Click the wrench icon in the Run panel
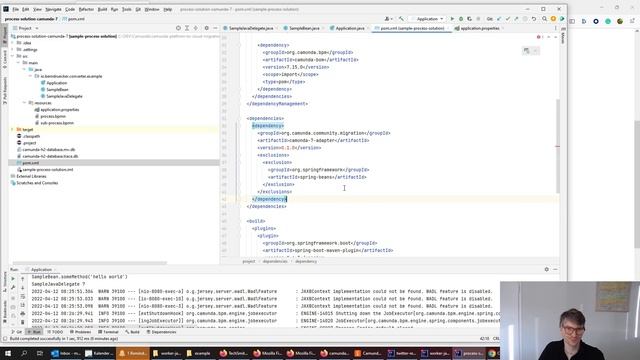Screen dimensions: 640x360 click(13, 288)
